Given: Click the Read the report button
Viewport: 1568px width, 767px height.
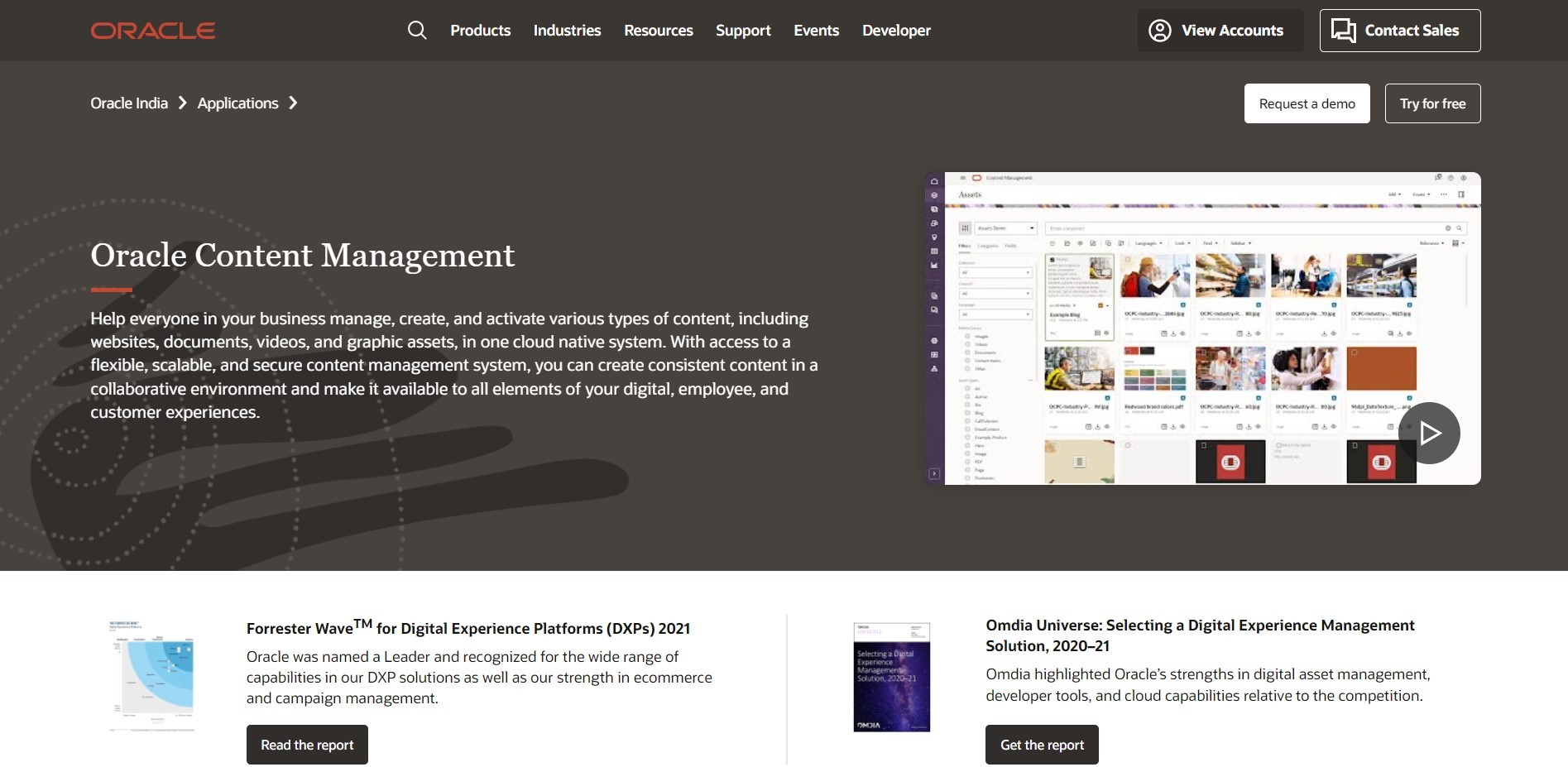Looking at the screenshot, I should pyautogui.click(x=307, y=745).
